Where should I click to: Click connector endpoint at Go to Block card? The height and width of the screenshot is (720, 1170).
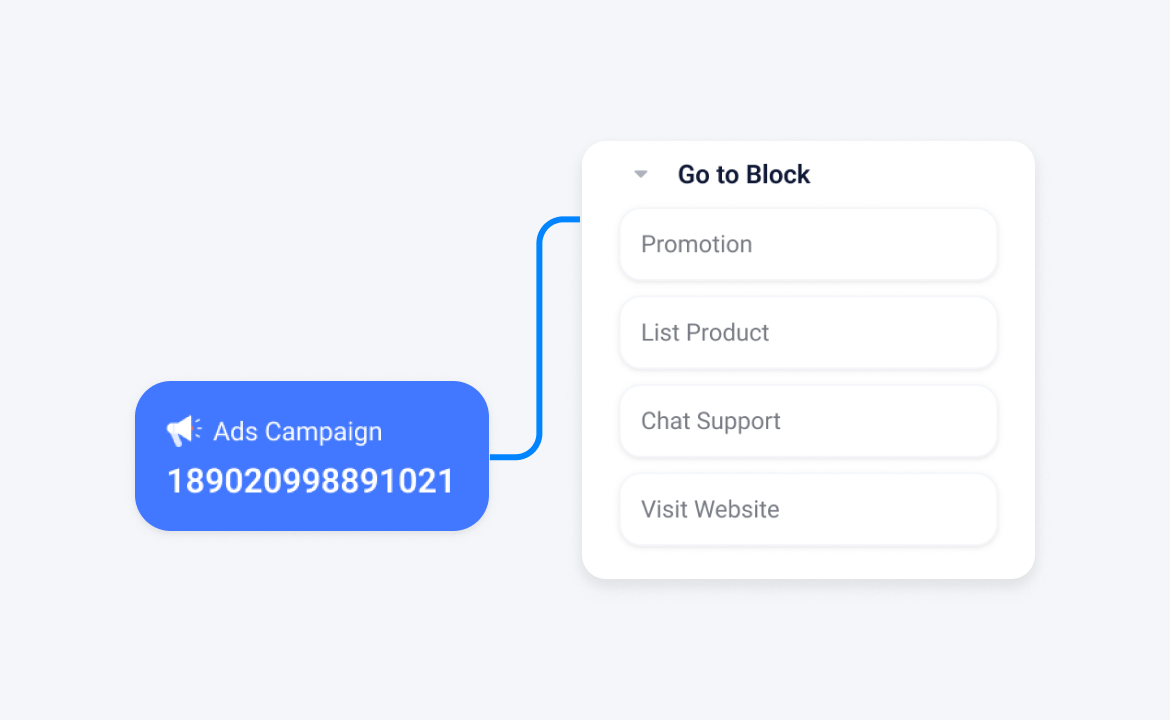(577, 220)
